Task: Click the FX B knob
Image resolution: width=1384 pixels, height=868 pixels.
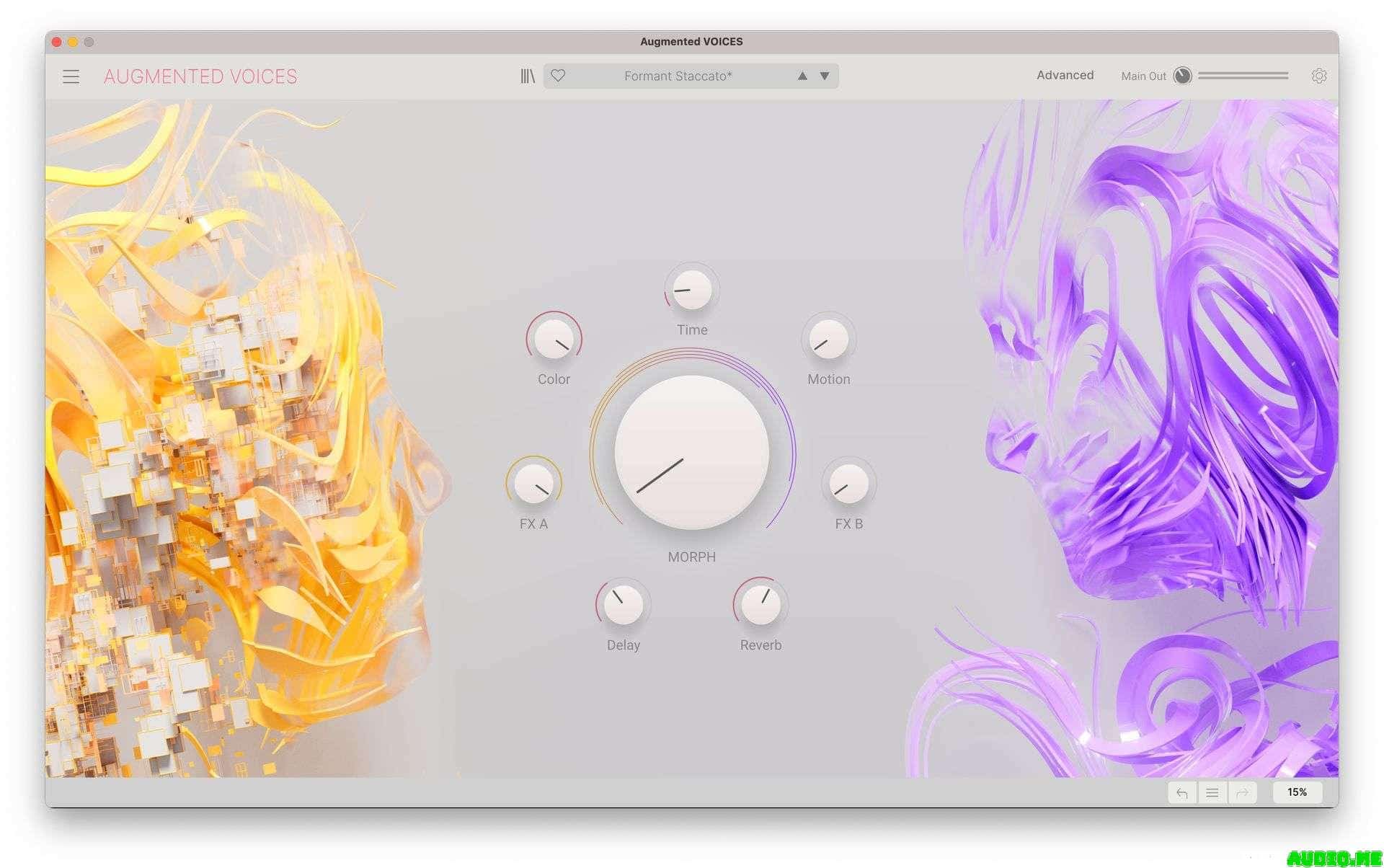Action: (x=849, y=483)
